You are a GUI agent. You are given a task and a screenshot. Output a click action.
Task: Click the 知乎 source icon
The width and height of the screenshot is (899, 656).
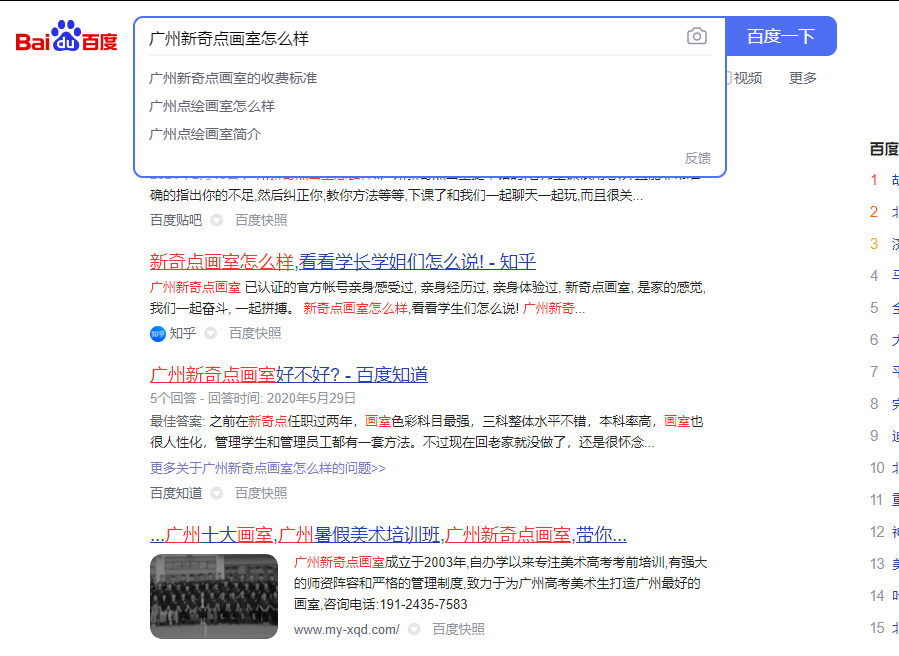coord(158,334)
